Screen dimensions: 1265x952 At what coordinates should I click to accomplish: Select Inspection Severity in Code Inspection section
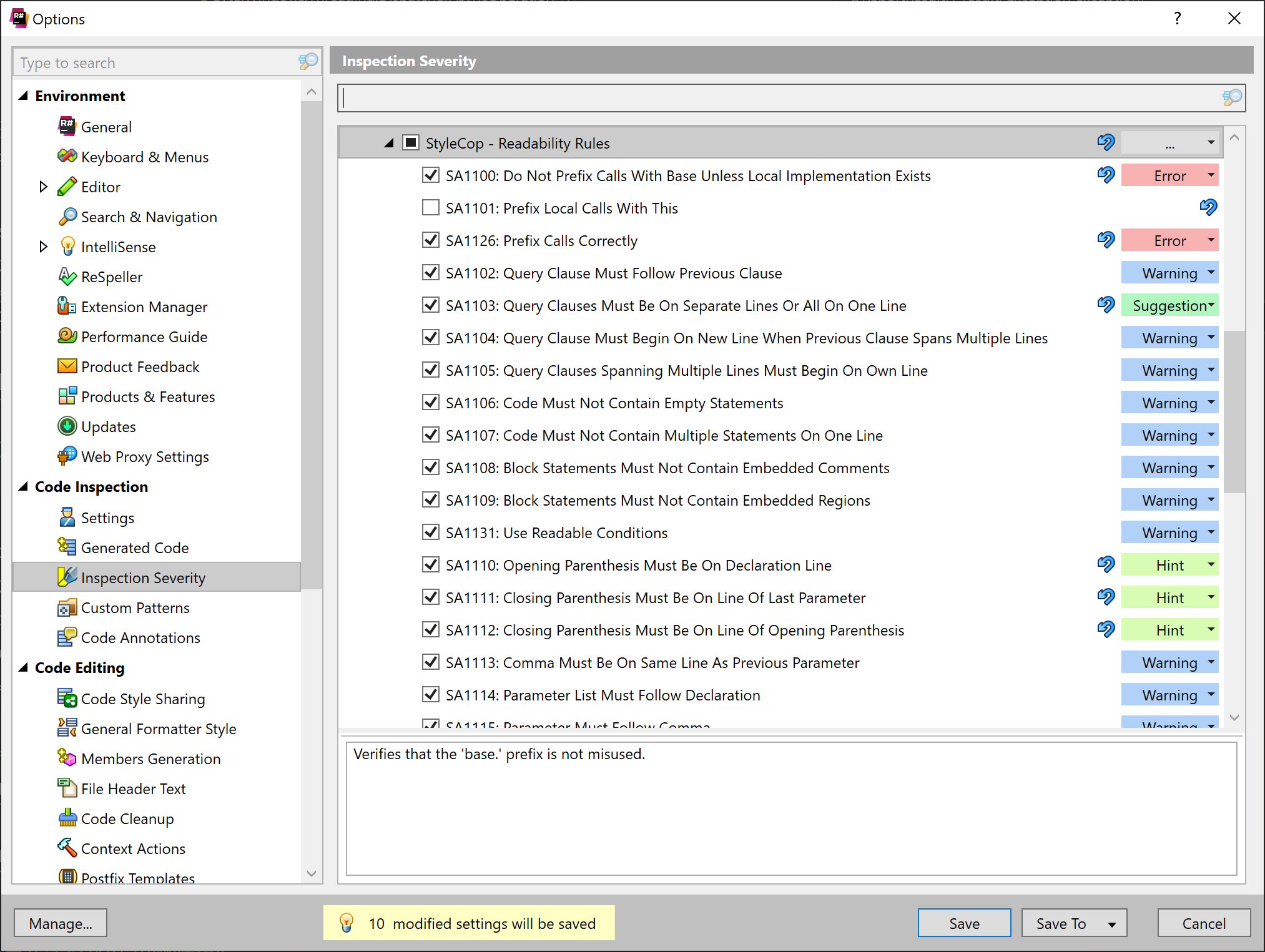click(143, 576)
